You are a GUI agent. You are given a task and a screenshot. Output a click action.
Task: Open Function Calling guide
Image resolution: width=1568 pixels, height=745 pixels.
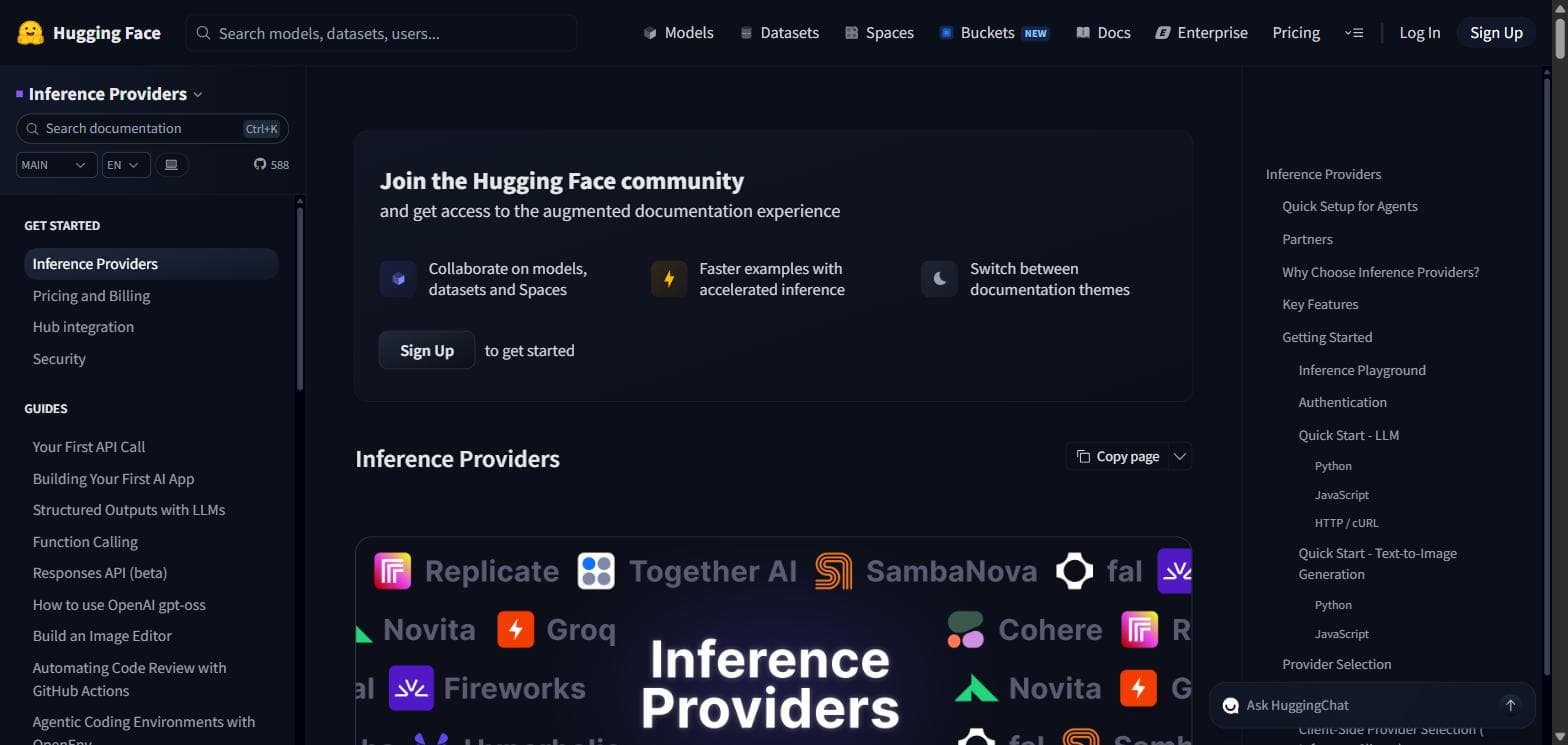pyautogui.click(x=85, y=542)
